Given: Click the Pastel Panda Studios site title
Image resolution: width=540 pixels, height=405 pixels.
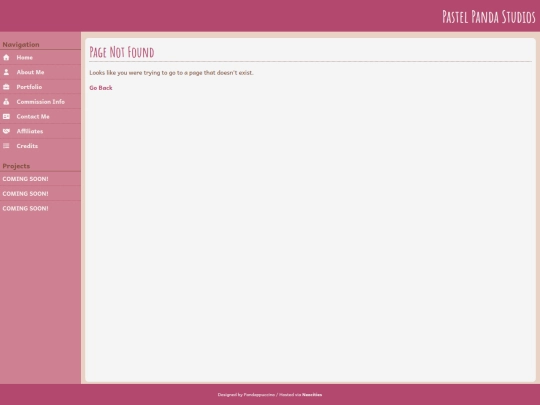Looking at the screenshot, I should (x=489, y=17).
